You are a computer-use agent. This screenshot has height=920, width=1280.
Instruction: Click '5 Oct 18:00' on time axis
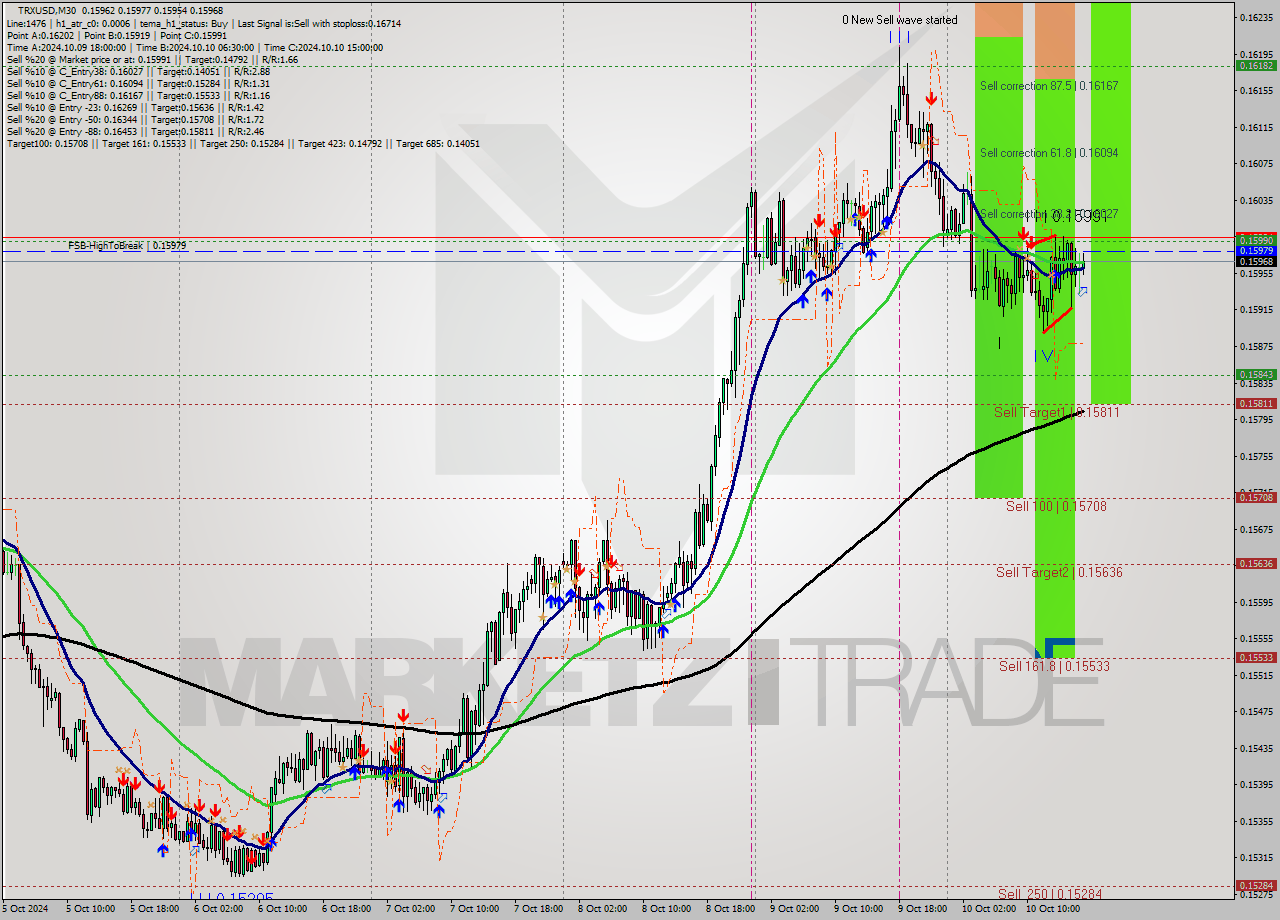coord(154,909)
